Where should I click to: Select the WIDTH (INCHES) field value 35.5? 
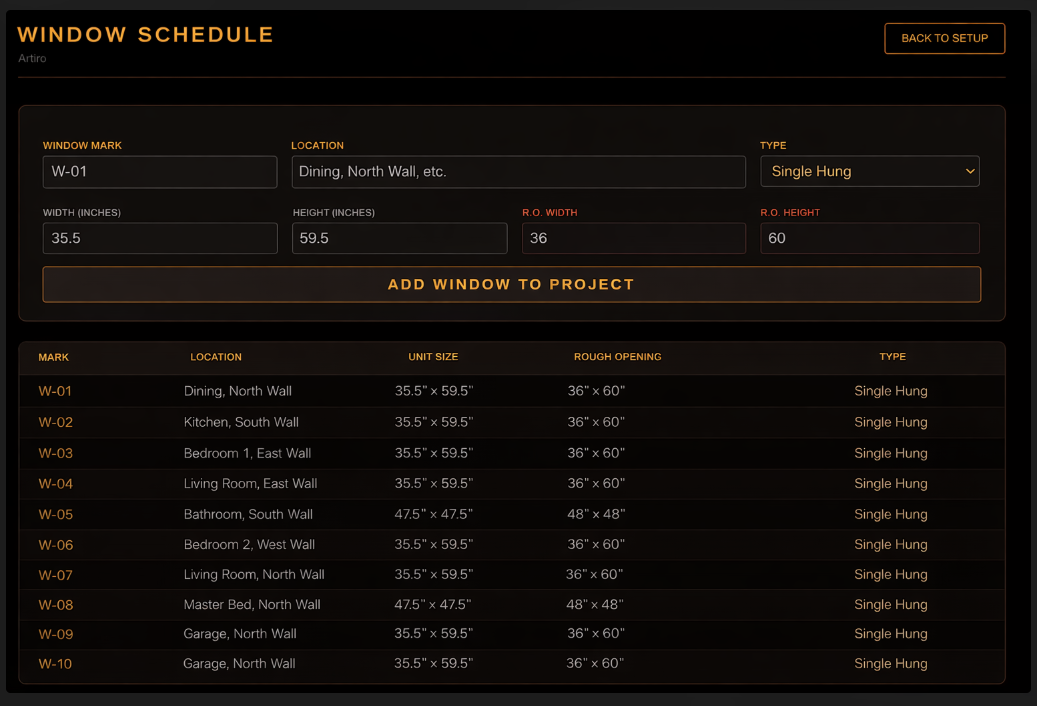click(x=159, y=238)
